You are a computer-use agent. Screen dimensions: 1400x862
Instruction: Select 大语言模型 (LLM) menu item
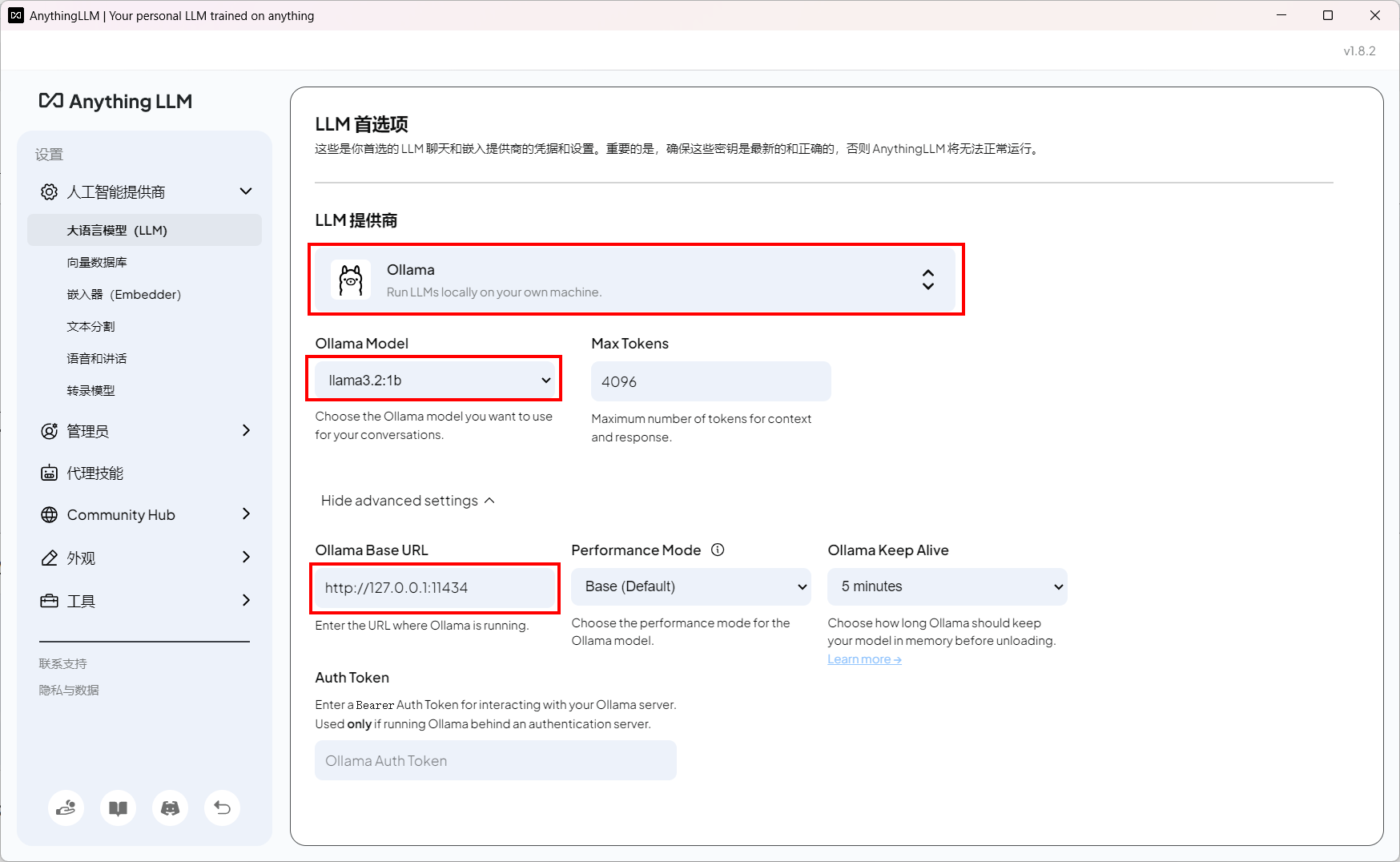tap(144, 230)
